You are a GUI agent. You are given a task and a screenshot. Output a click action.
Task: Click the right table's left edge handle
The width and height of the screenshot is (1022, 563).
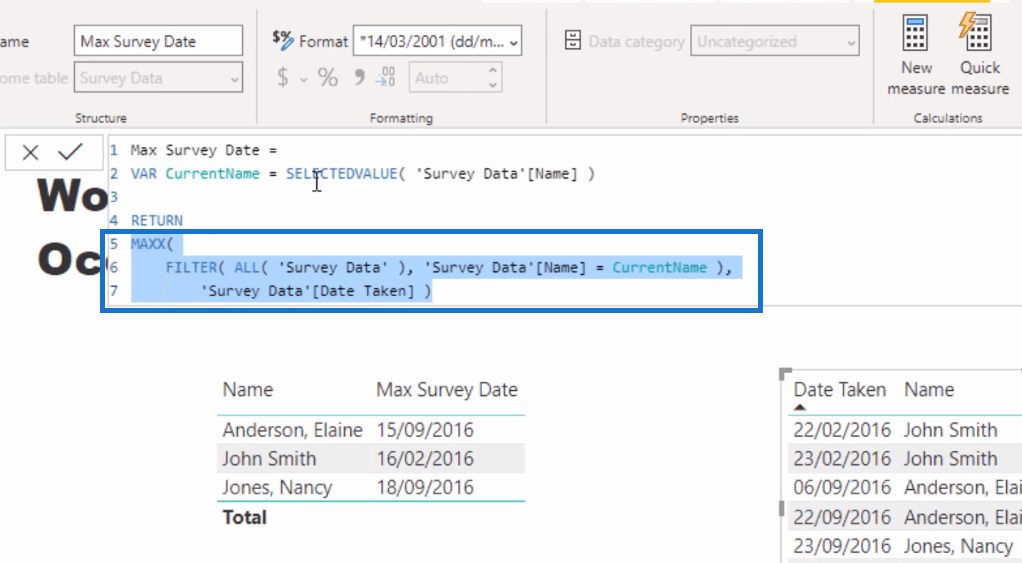pos(781,508)
